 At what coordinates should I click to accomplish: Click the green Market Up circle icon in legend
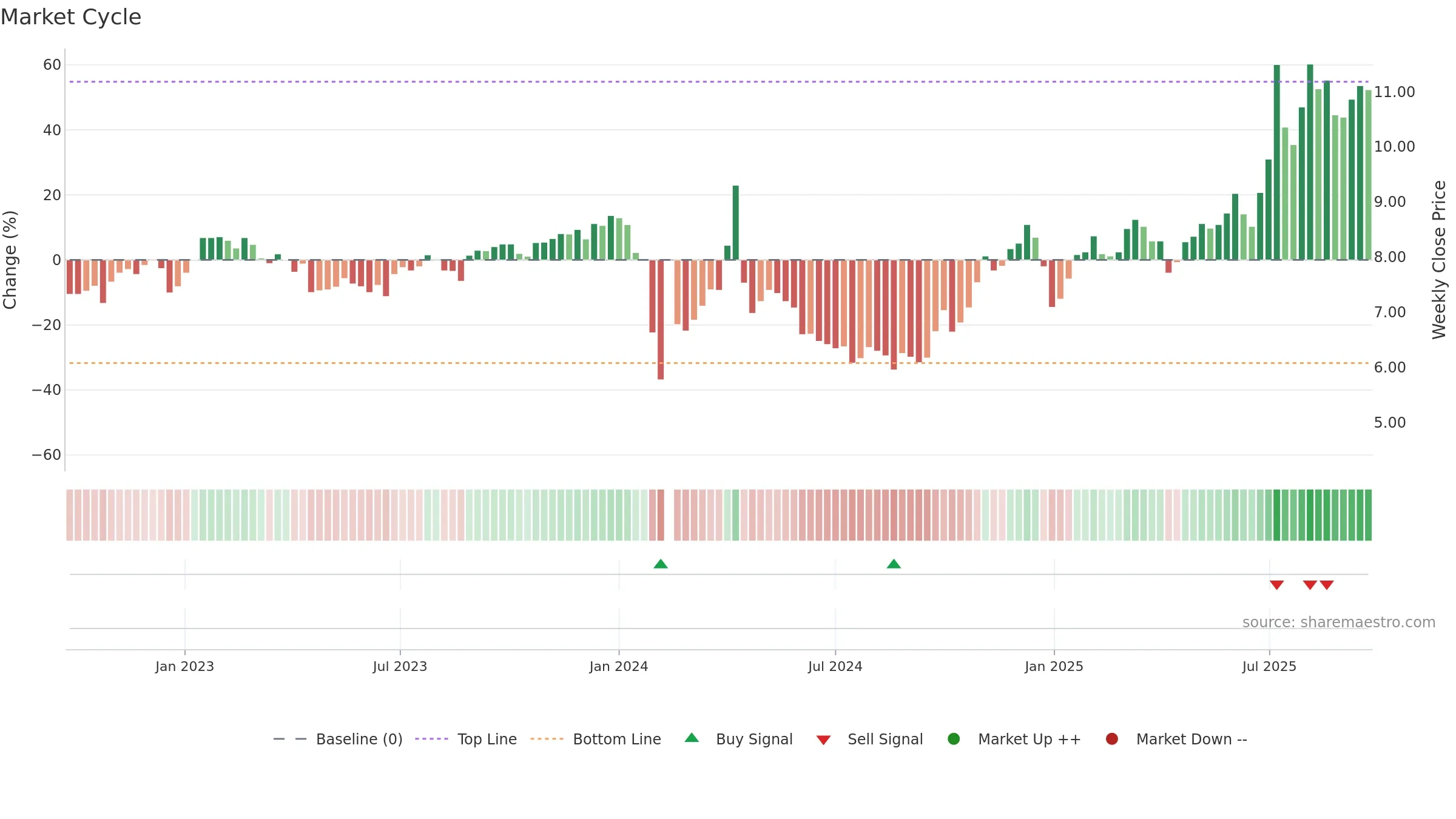click(x=954, y=739)
